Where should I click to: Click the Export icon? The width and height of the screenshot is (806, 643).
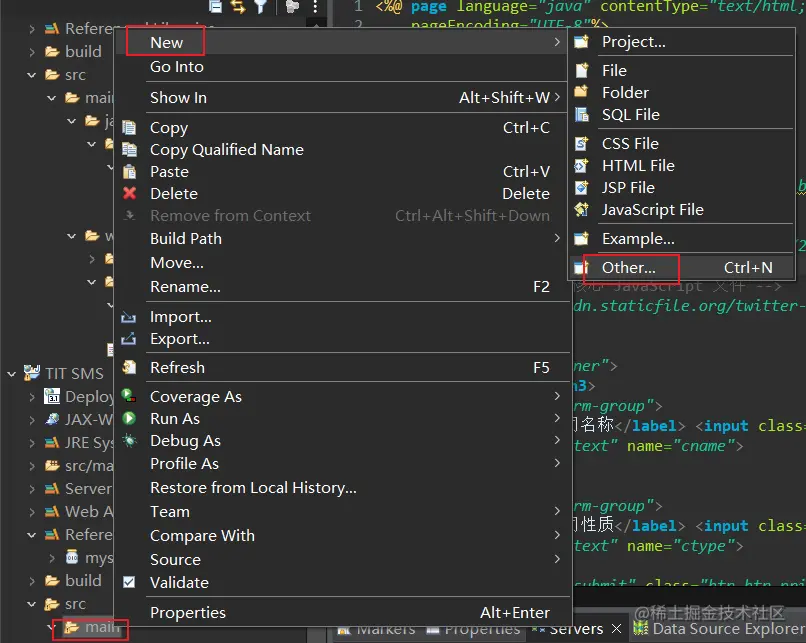pos(129,339)
